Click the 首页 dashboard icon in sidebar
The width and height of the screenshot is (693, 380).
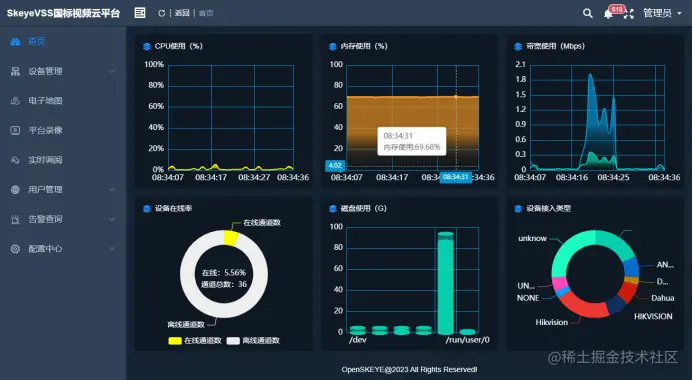click(x=15, y=42)
